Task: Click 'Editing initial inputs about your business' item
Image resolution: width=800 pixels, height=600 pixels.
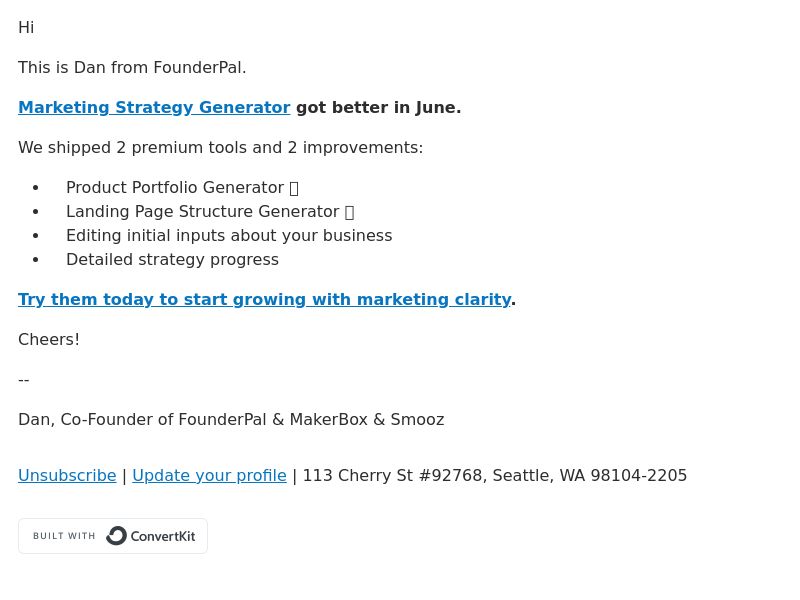Action: click(x=229, y=236)
